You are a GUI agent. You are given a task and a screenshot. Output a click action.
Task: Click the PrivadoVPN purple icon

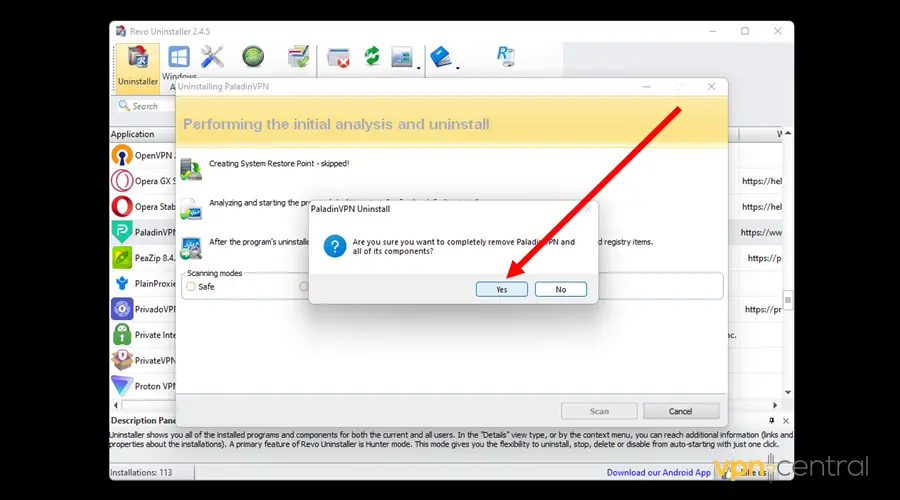coord(122,309)
